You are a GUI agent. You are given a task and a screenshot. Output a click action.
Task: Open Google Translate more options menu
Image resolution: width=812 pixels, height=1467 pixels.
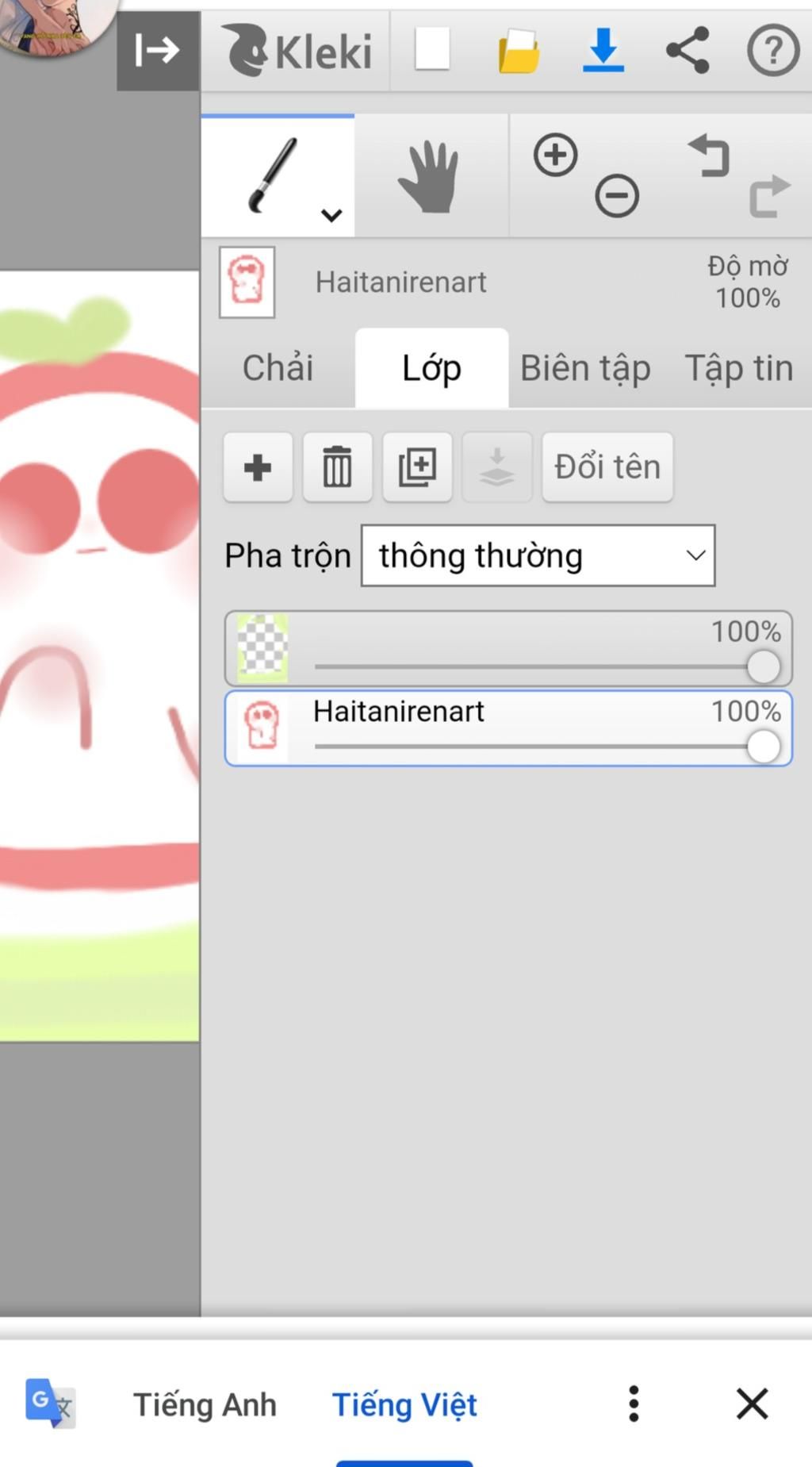pos(633,1404)
